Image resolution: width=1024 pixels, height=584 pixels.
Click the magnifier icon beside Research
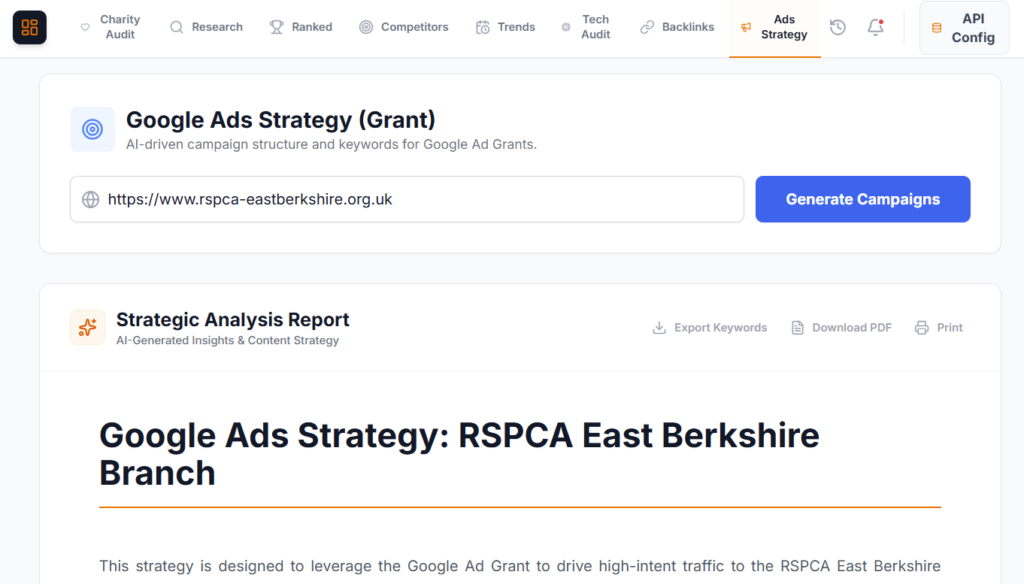click(175, 27)
